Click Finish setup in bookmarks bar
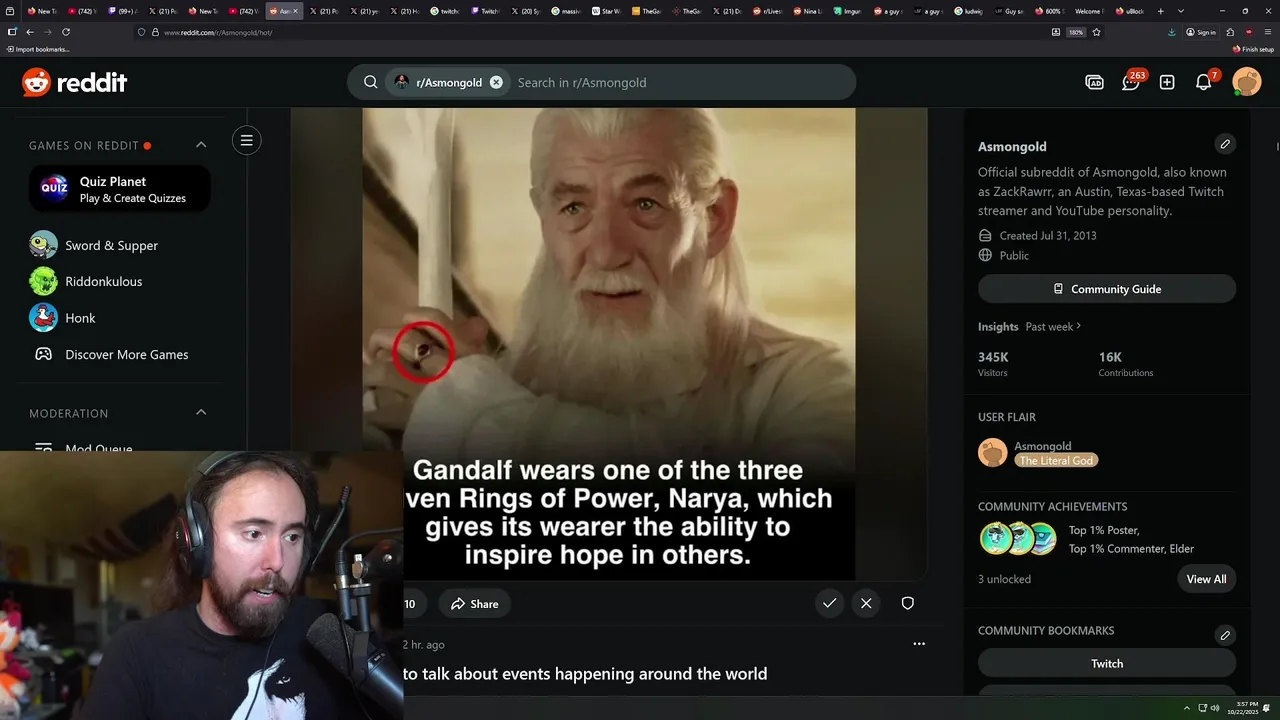 [1254, 49]
